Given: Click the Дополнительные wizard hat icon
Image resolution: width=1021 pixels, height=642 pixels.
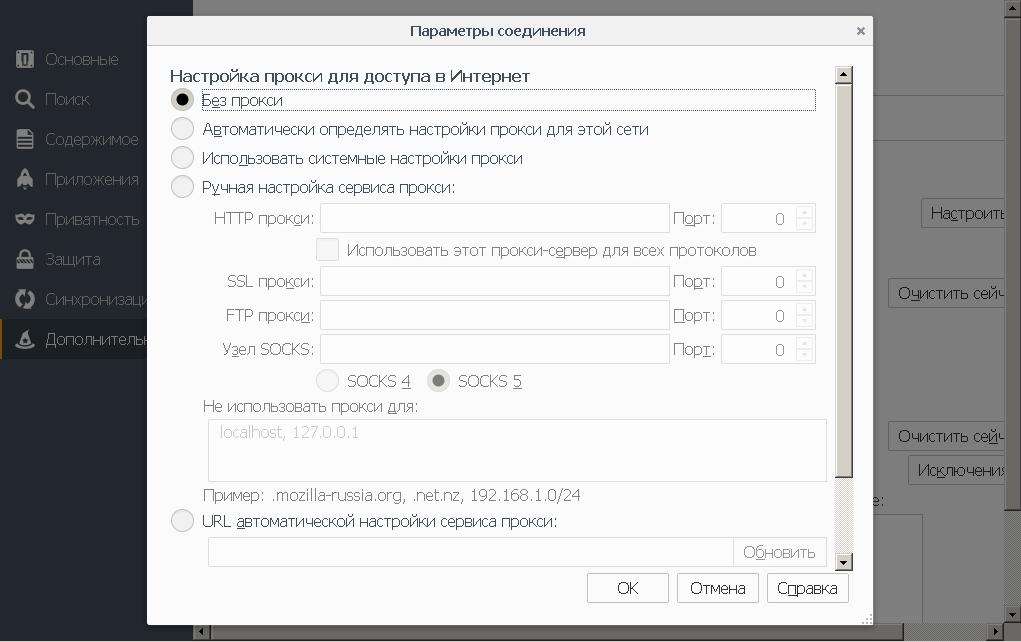Looking at the screenshot, I should 25,339.
